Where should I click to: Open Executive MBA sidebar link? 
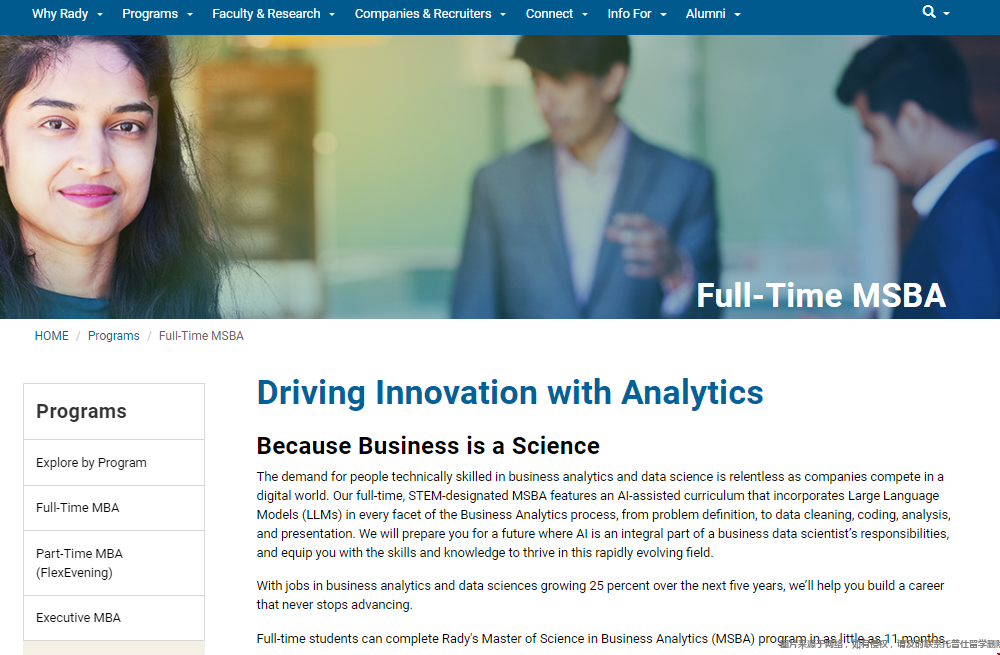point(78,618)
